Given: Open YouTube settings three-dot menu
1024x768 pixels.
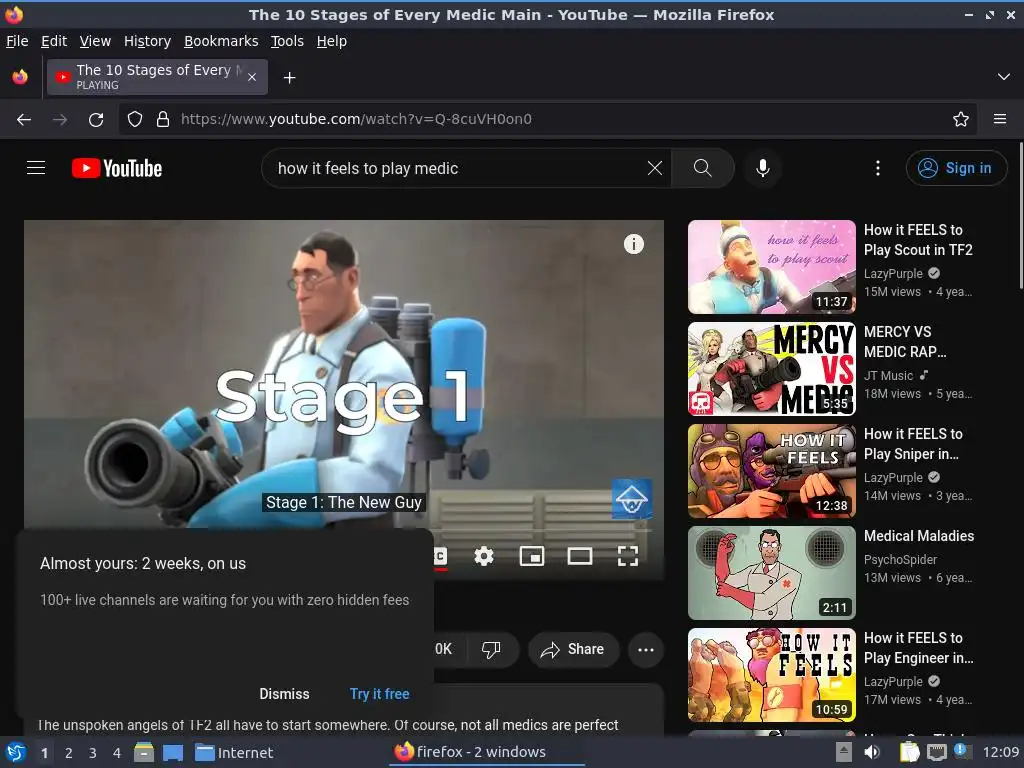Looking at the screenshot, I should point(878,168).
